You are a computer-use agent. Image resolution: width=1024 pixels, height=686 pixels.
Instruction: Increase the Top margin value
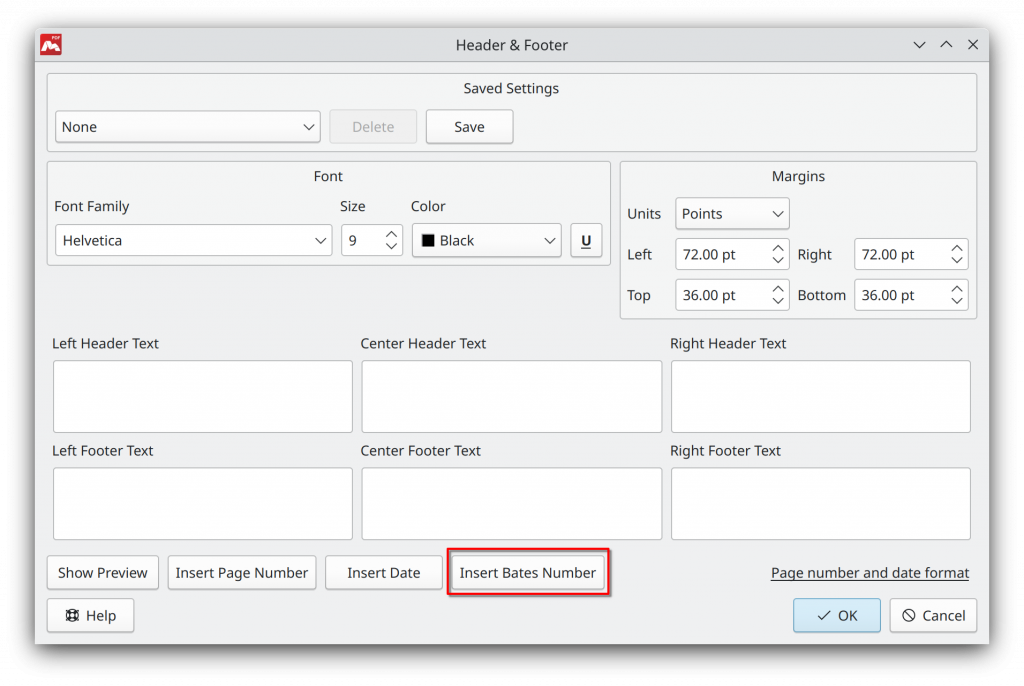tap(778, 290)
